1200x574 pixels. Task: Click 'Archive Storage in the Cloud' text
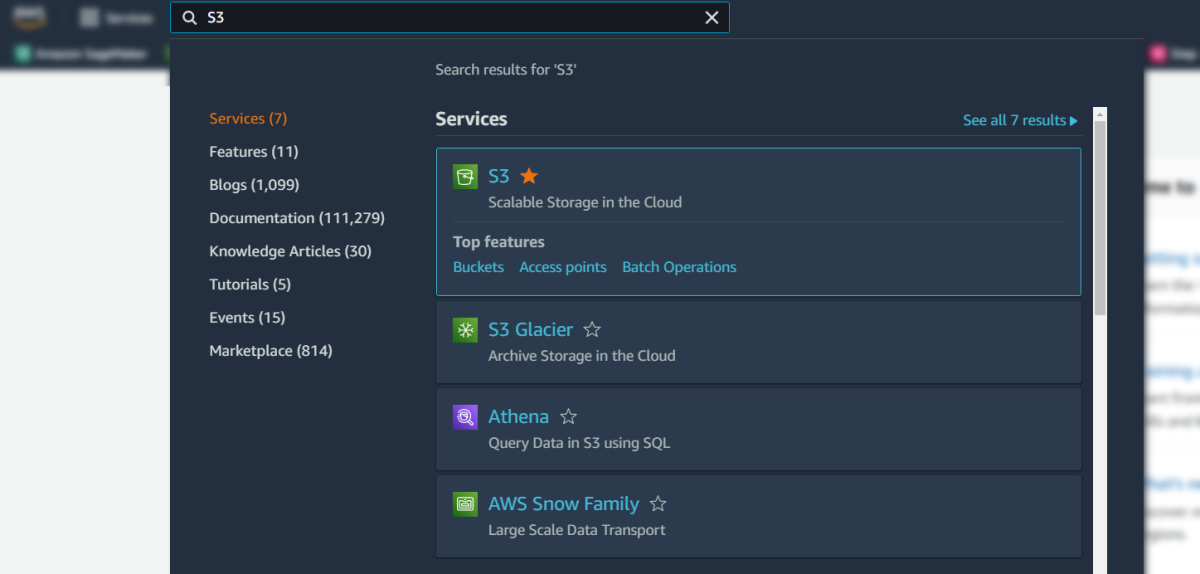[x=582, y=355]
